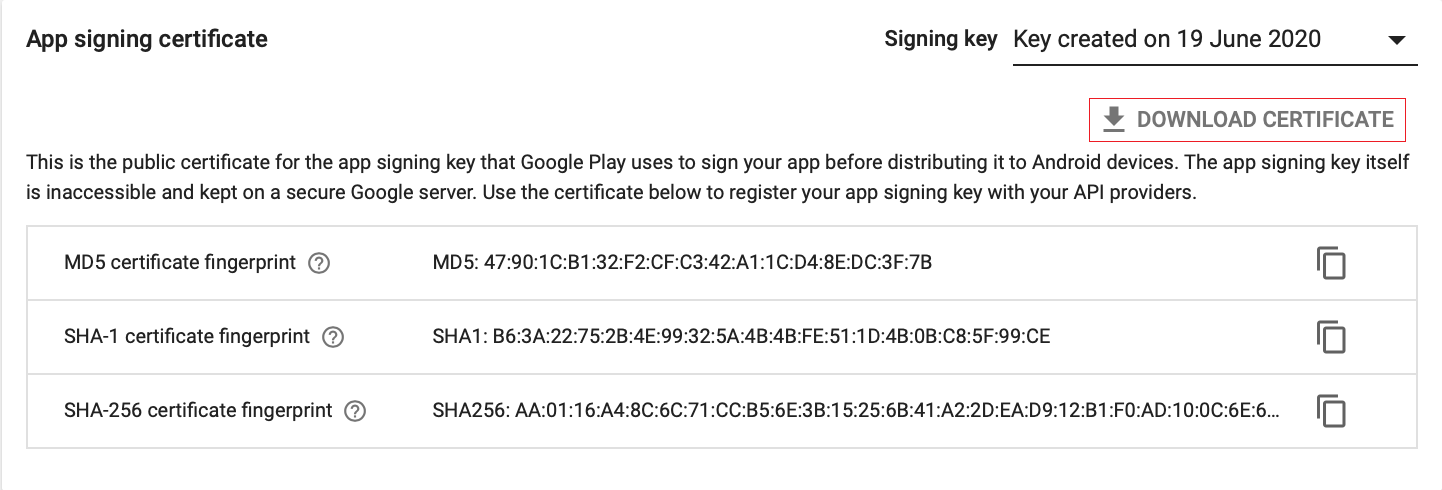1442x490 pixels.
Task: Click the 'App signing certificate' heading
Action: [147, 40]
